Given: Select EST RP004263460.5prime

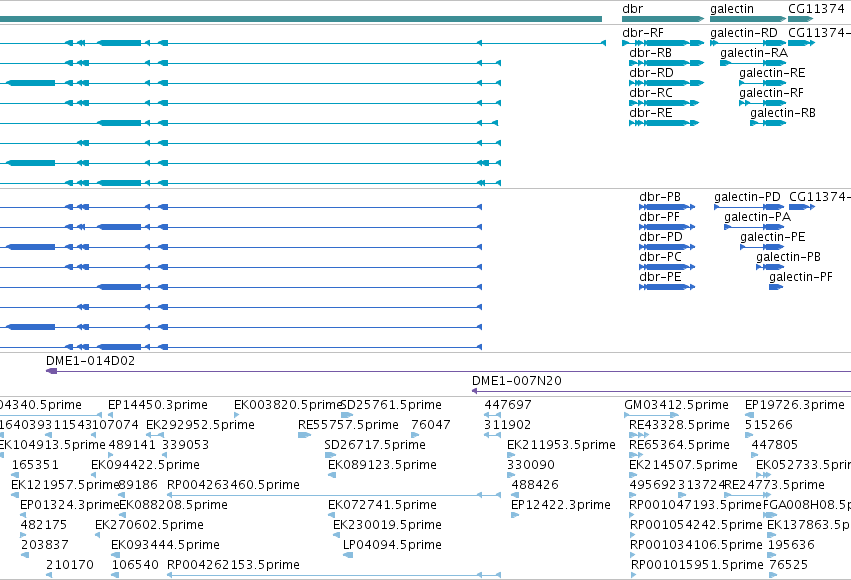Looking at the screenshot, I should point(233,485).
